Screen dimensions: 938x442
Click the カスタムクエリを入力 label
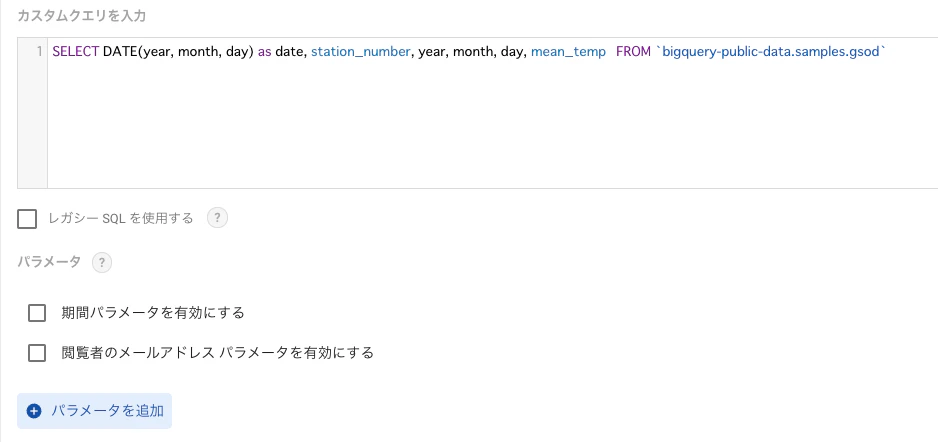click(x=81, y=16)
